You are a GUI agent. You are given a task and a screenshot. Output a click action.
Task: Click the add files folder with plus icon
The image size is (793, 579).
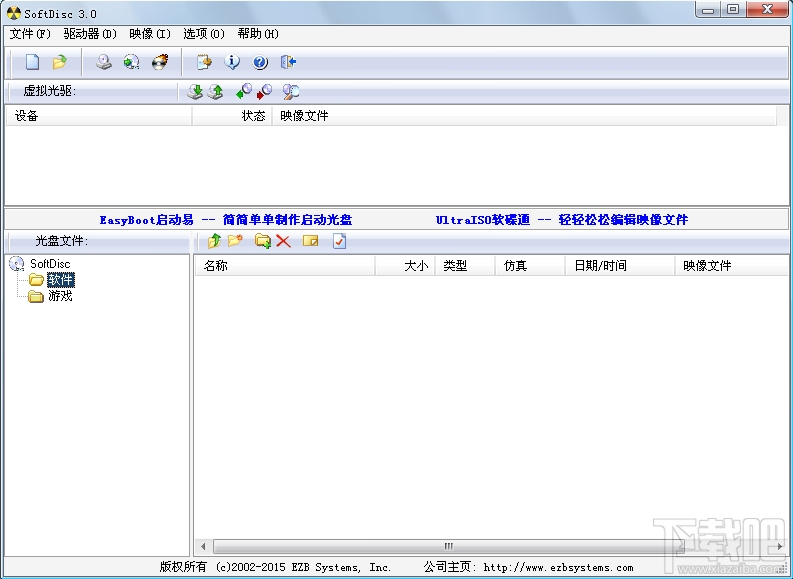pyautogui.click(x=263, y=241)
